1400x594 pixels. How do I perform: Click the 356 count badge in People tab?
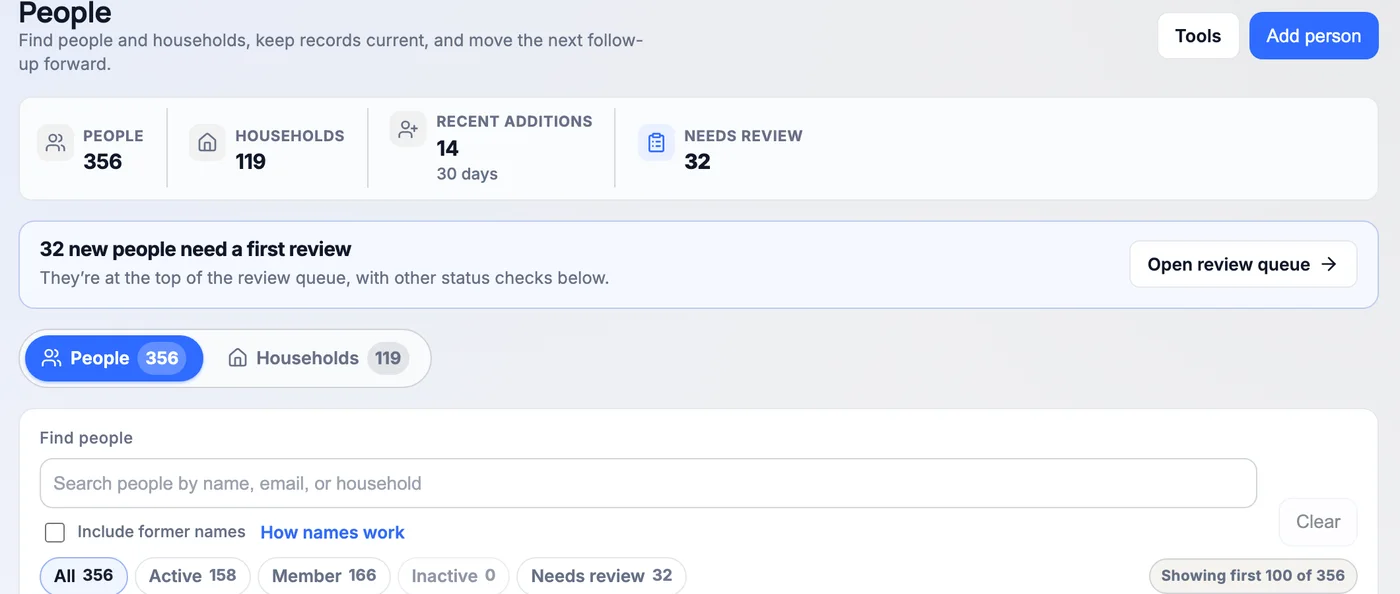click(x=162, y=358)
